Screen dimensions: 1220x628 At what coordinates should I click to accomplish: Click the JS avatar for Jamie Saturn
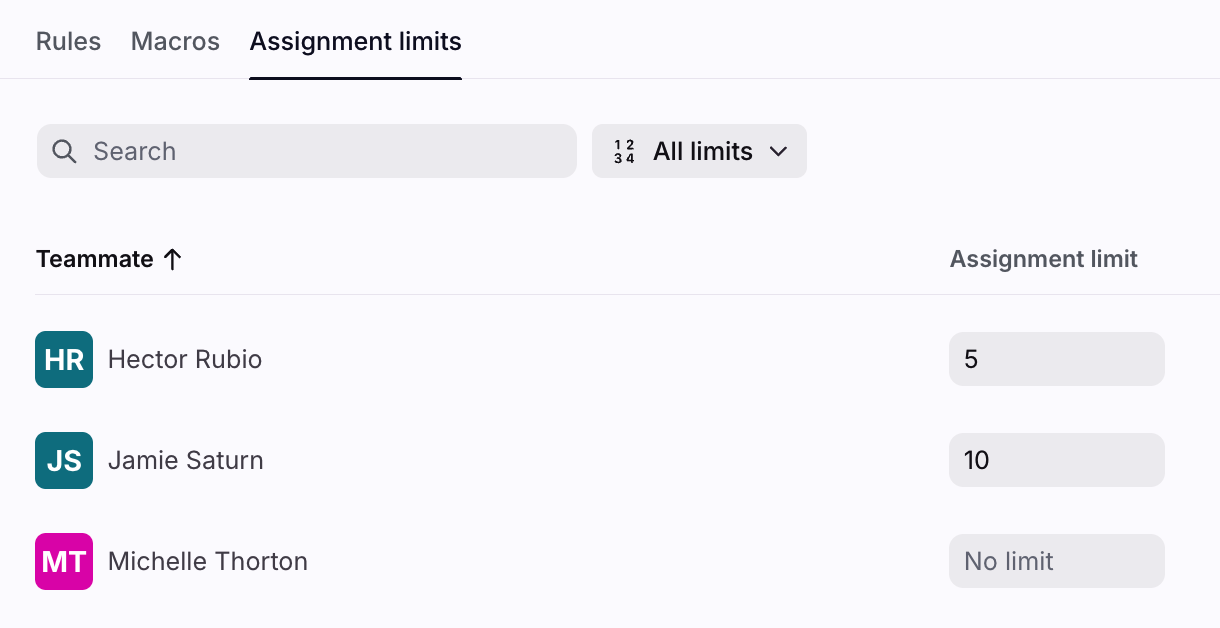(64, 460)
